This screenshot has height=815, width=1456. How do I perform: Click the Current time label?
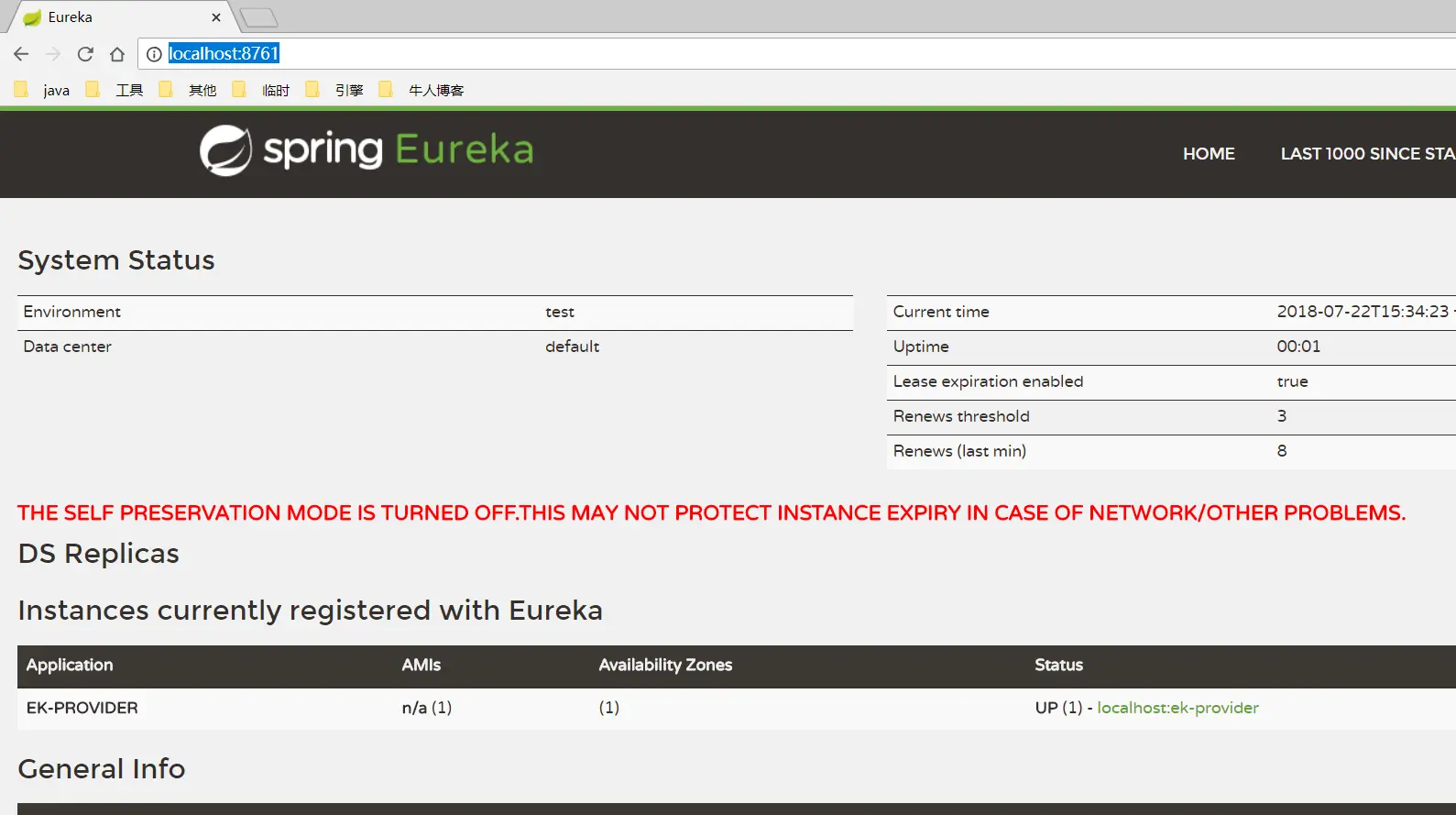941,312
